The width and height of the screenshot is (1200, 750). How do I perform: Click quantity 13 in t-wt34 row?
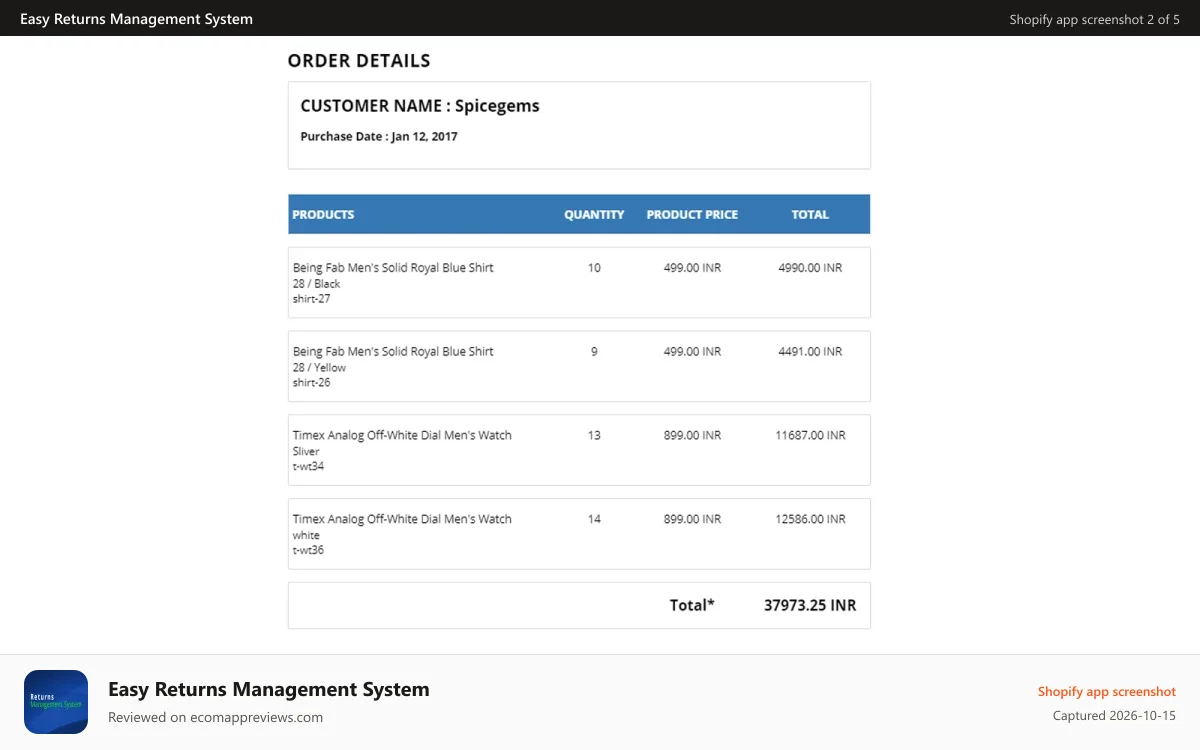click(594, 436)
